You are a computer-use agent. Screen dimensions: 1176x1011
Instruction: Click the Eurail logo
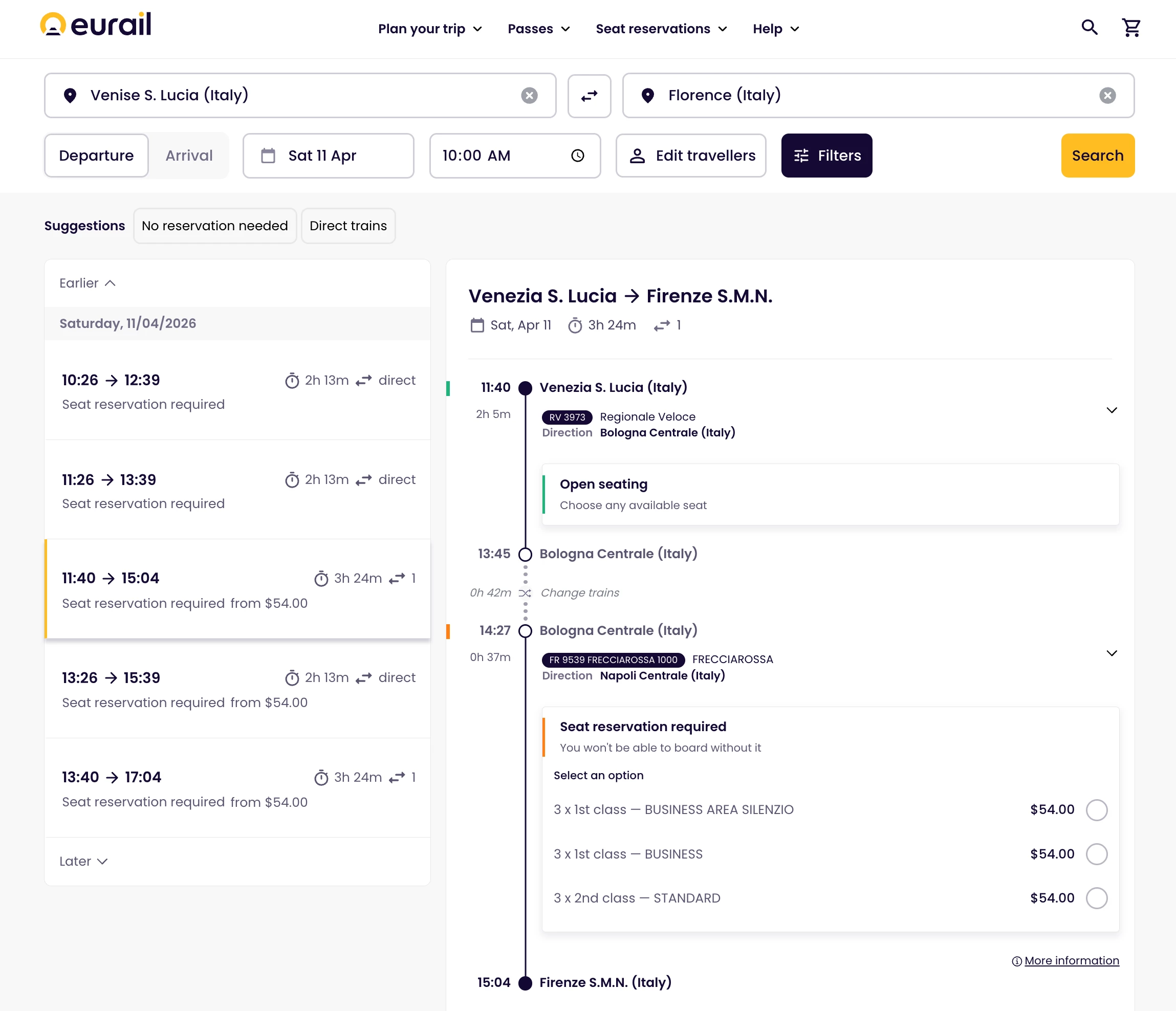pos(95,25)
